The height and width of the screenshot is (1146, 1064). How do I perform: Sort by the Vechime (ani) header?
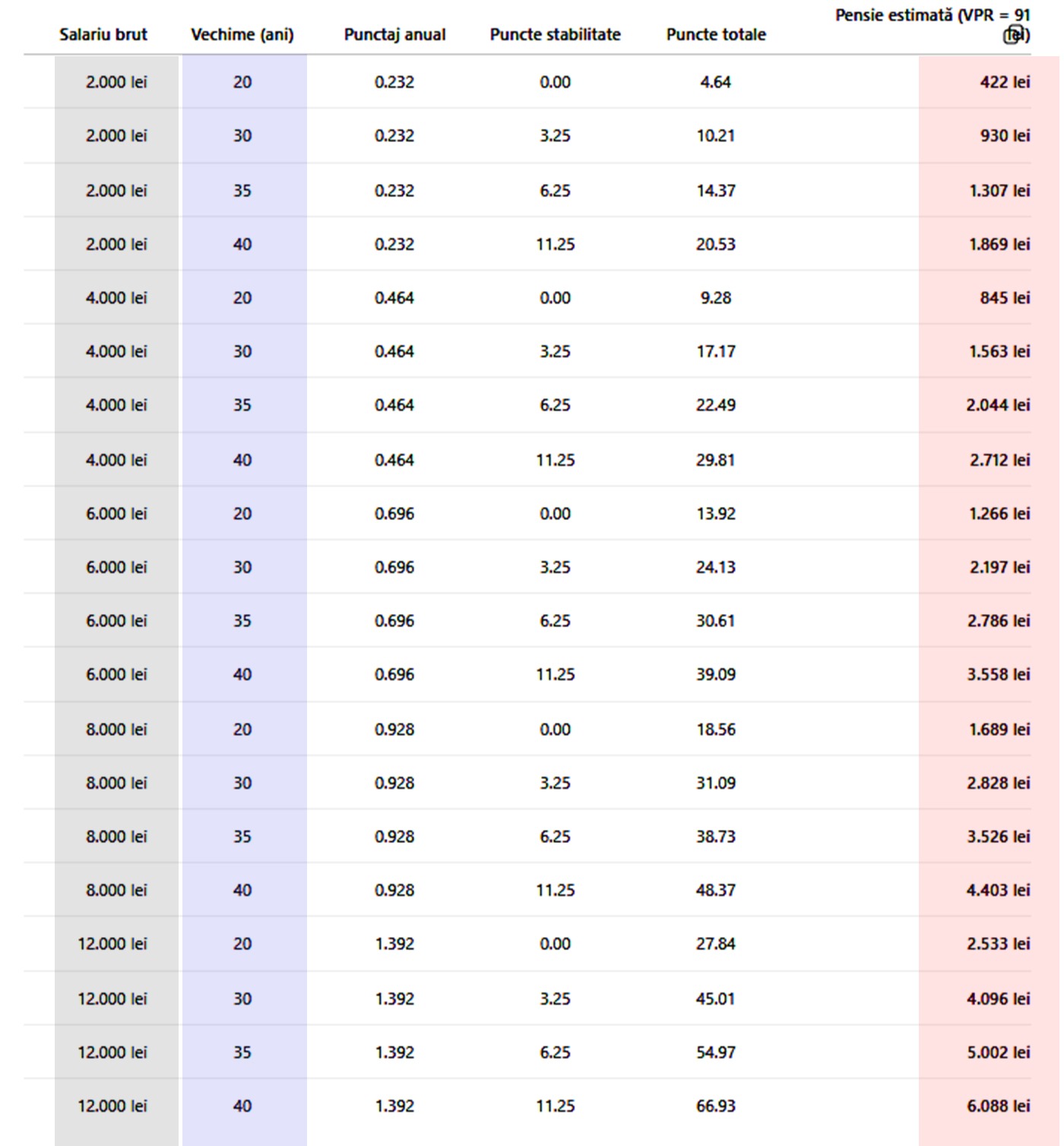point(242,34)
